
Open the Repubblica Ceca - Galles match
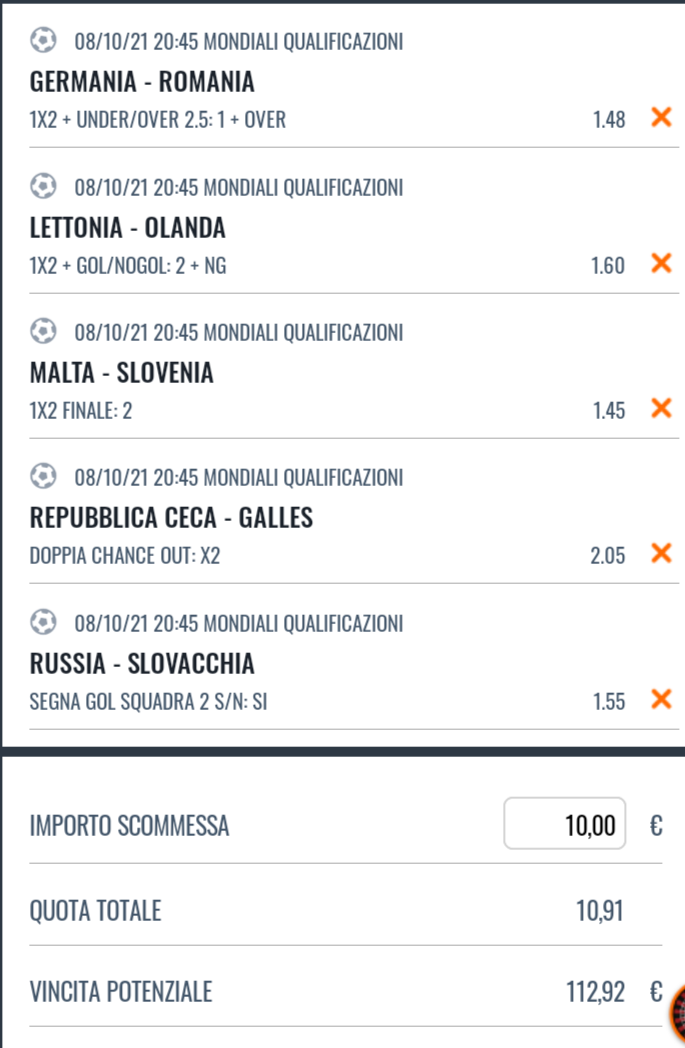171,518
